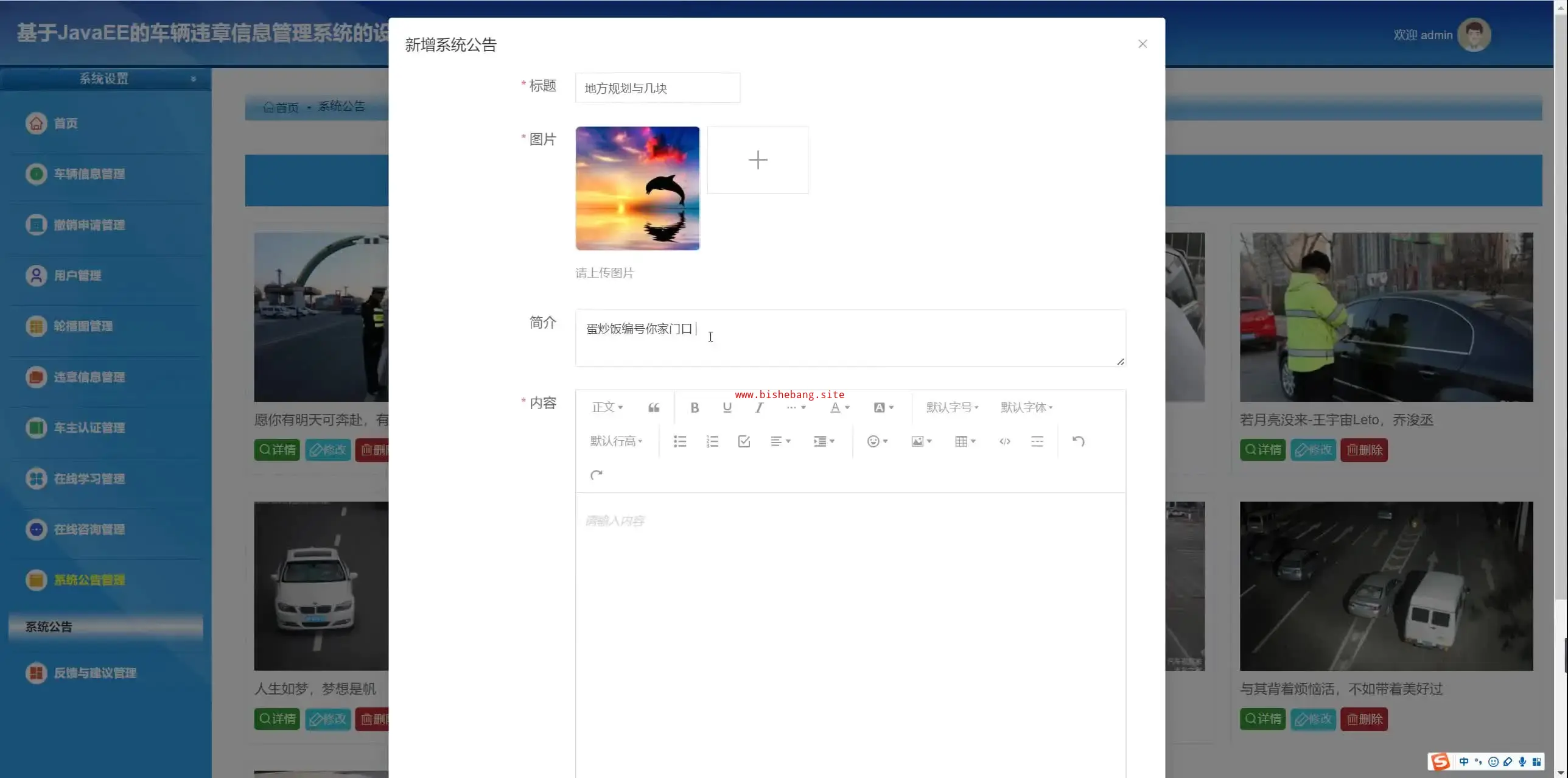Insert a code block using the </> icon
The width and height of the screenshot is (1568, 778).
pyautogui.click(x=1005, y=441)
